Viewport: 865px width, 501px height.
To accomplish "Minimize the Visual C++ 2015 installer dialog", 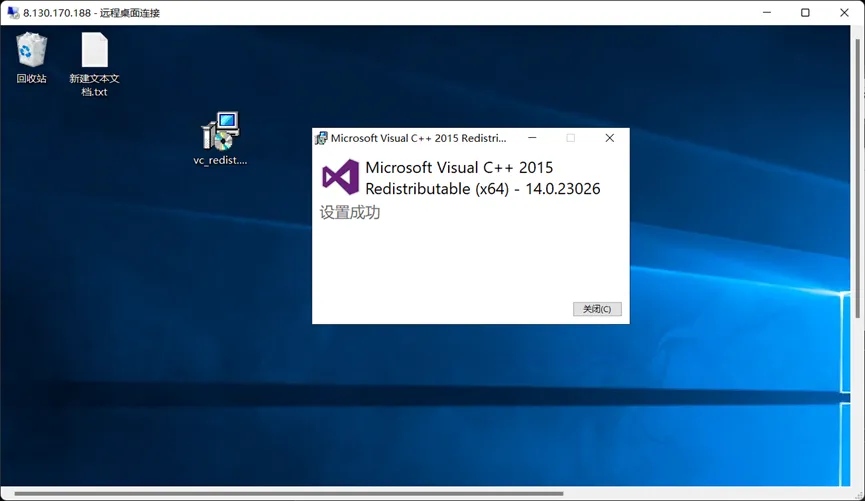I will click(x=532, y=138).
